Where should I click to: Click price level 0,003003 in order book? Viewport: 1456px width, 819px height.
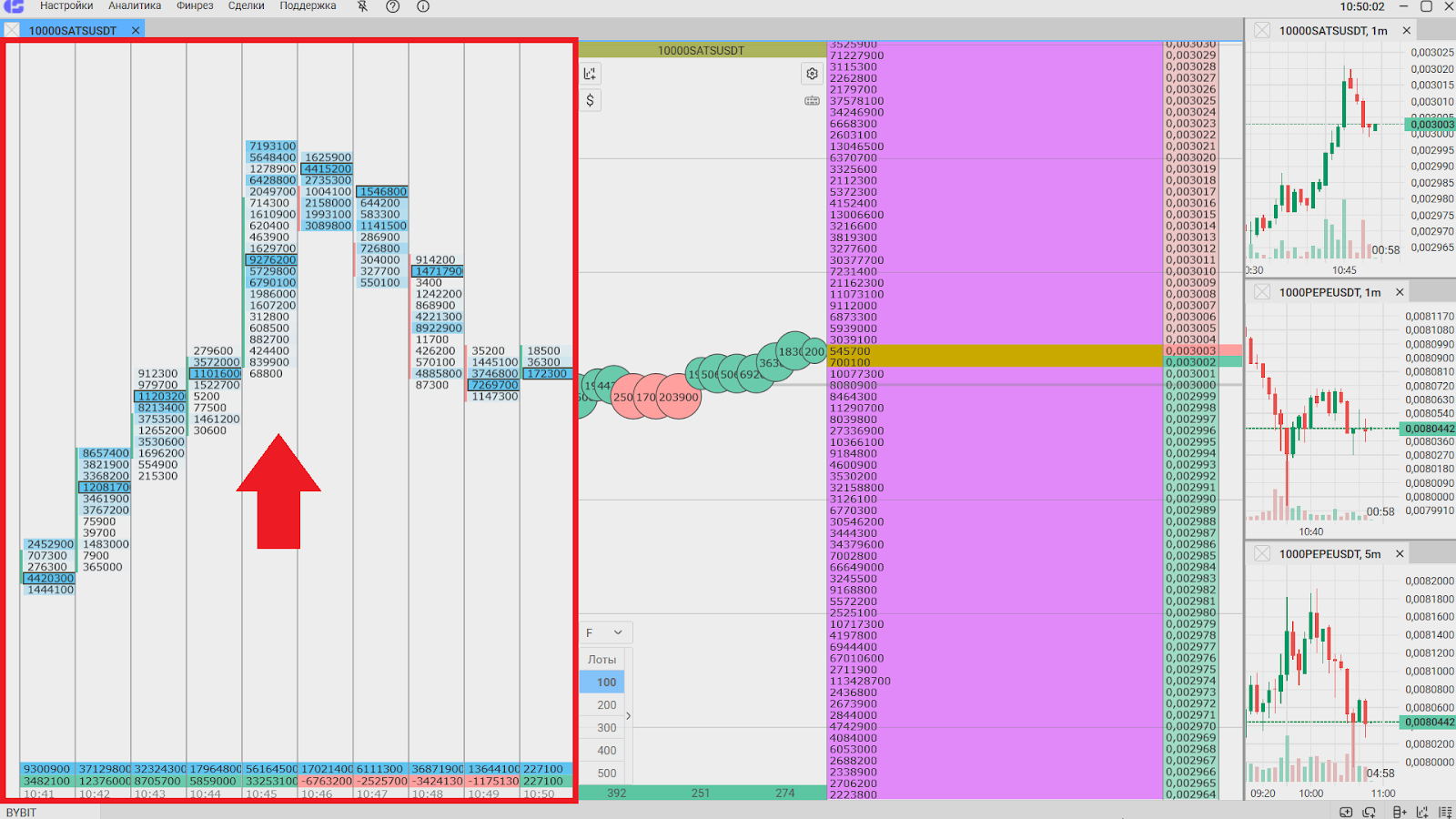point(1190,350)
